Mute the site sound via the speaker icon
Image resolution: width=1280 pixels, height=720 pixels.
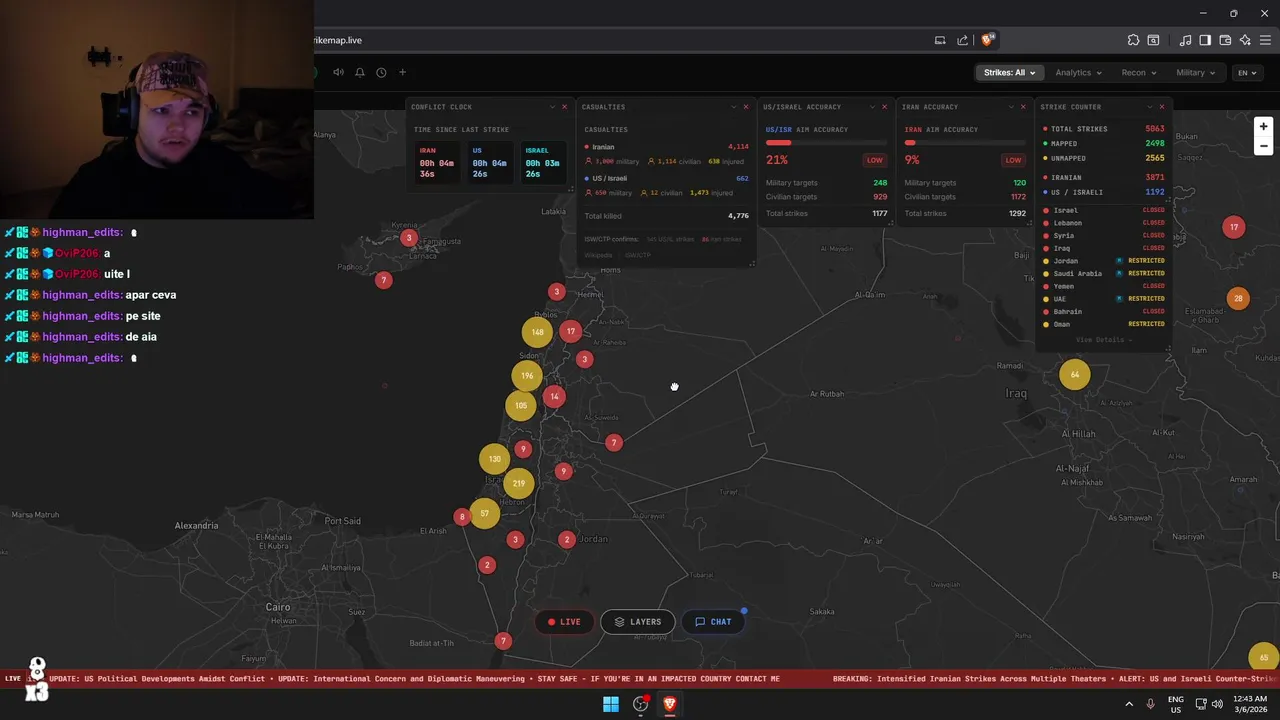(x=338, y=72)
